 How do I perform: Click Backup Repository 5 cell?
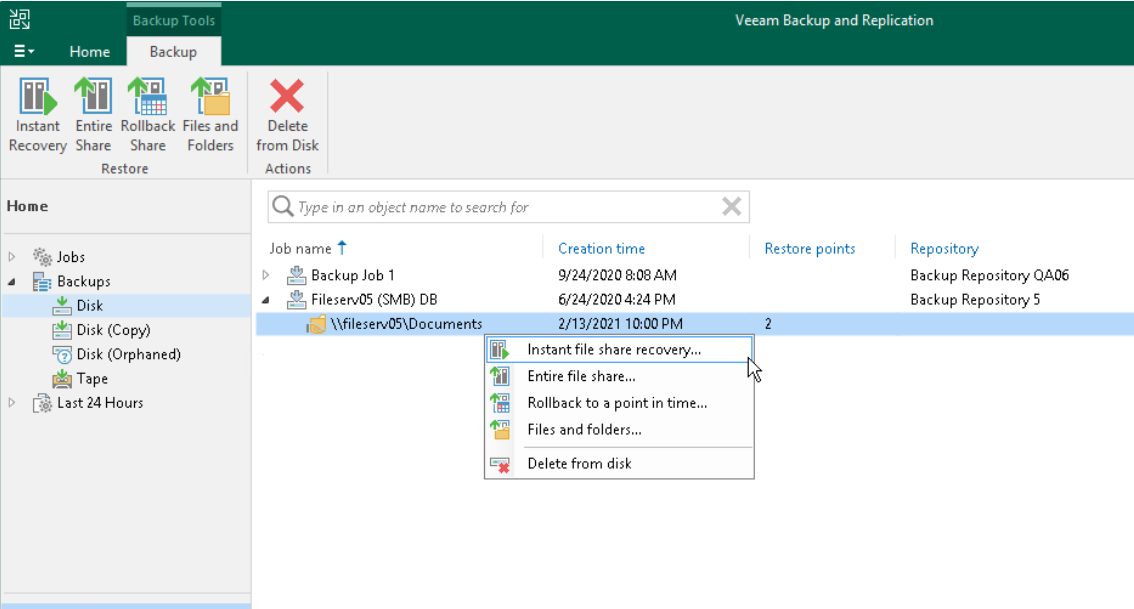(975, 299)
